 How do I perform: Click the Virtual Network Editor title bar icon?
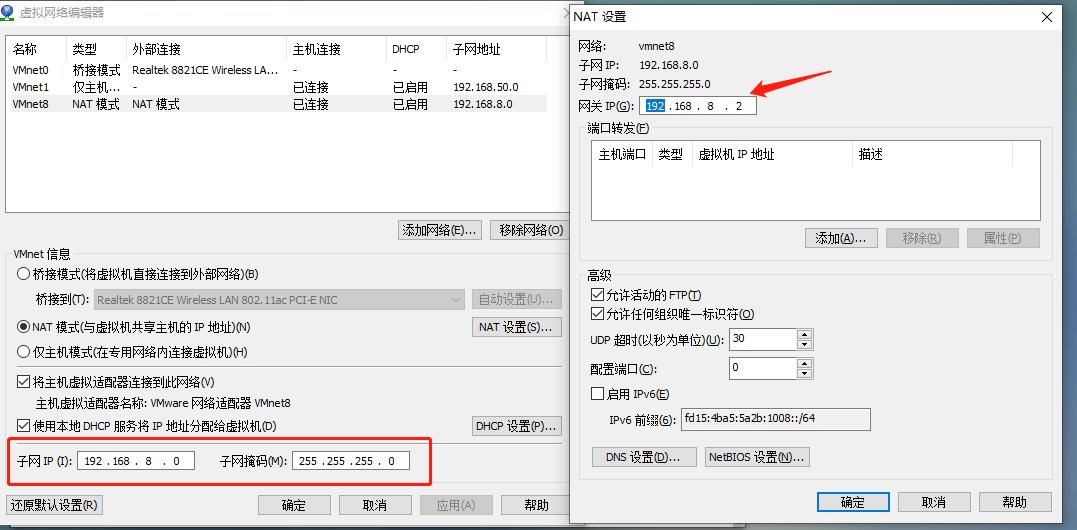(8, 12)
